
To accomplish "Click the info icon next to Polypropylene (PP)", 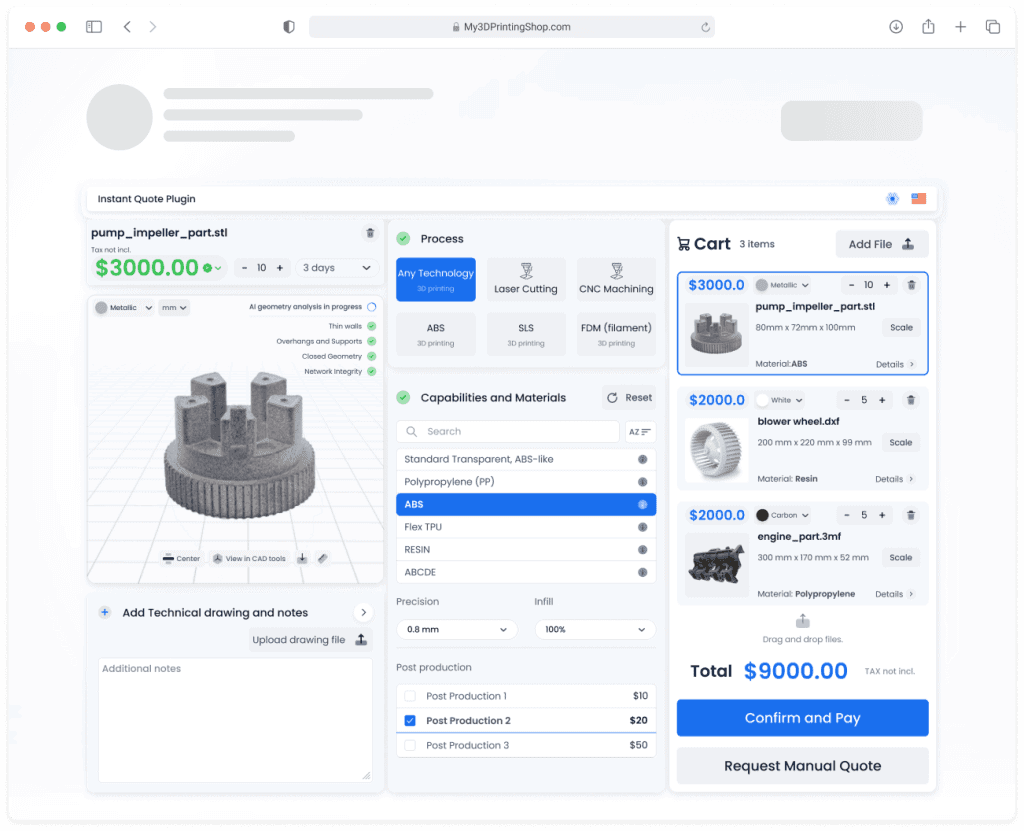I will [x=642, y=482].
